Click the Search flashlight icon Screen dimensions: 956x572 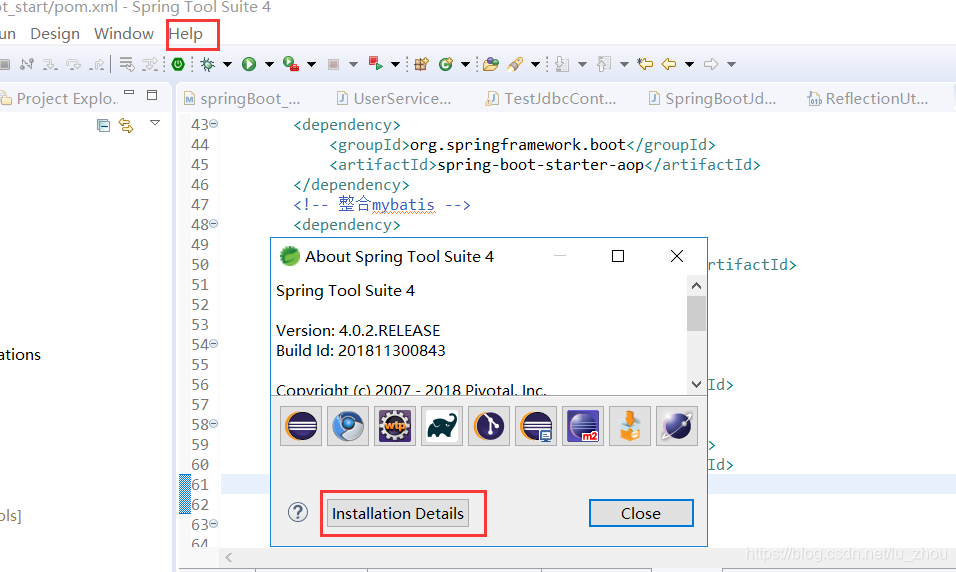click(515, 64)
